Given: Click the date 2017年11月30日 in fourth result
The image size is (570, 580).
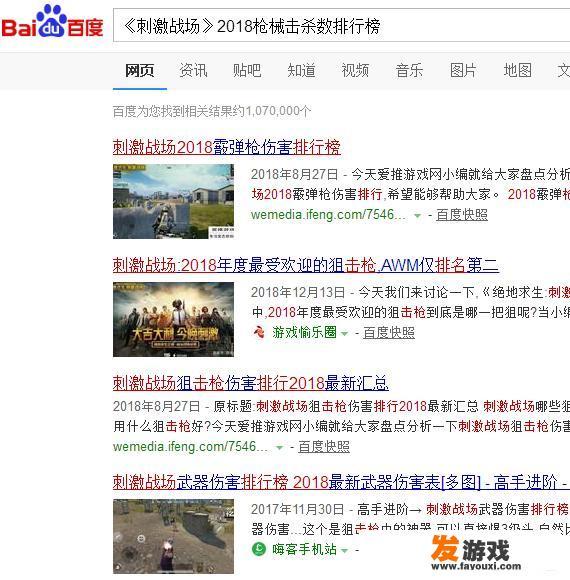Looking at the screenshot, I should click(298, 509).
